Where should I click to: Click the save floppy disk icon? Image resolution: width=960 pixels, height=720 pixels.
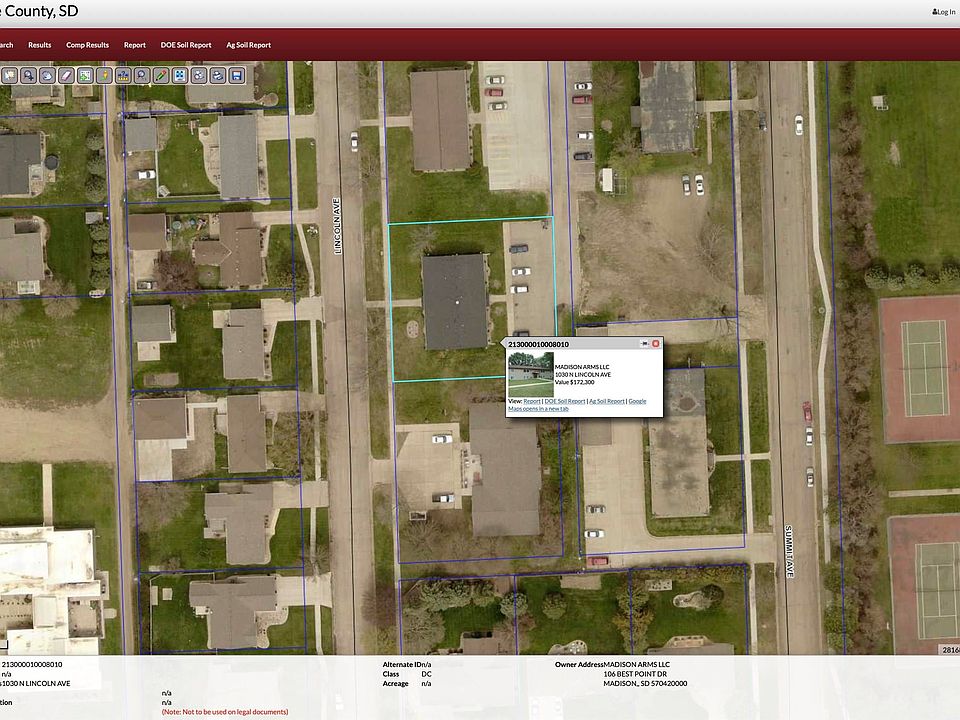click(x=237, y=75)
